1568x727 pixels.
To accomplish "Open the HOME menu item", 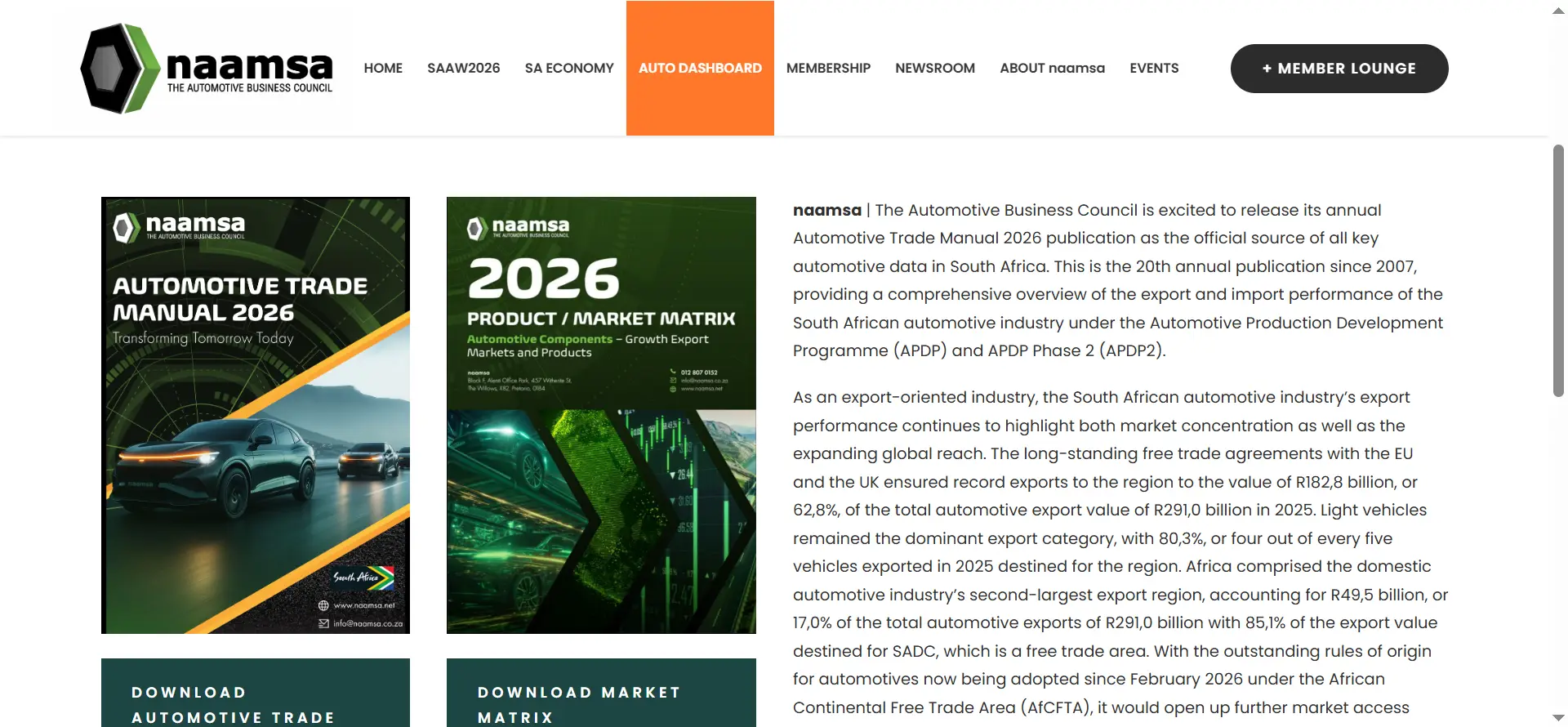I will (x=383, y=69).
